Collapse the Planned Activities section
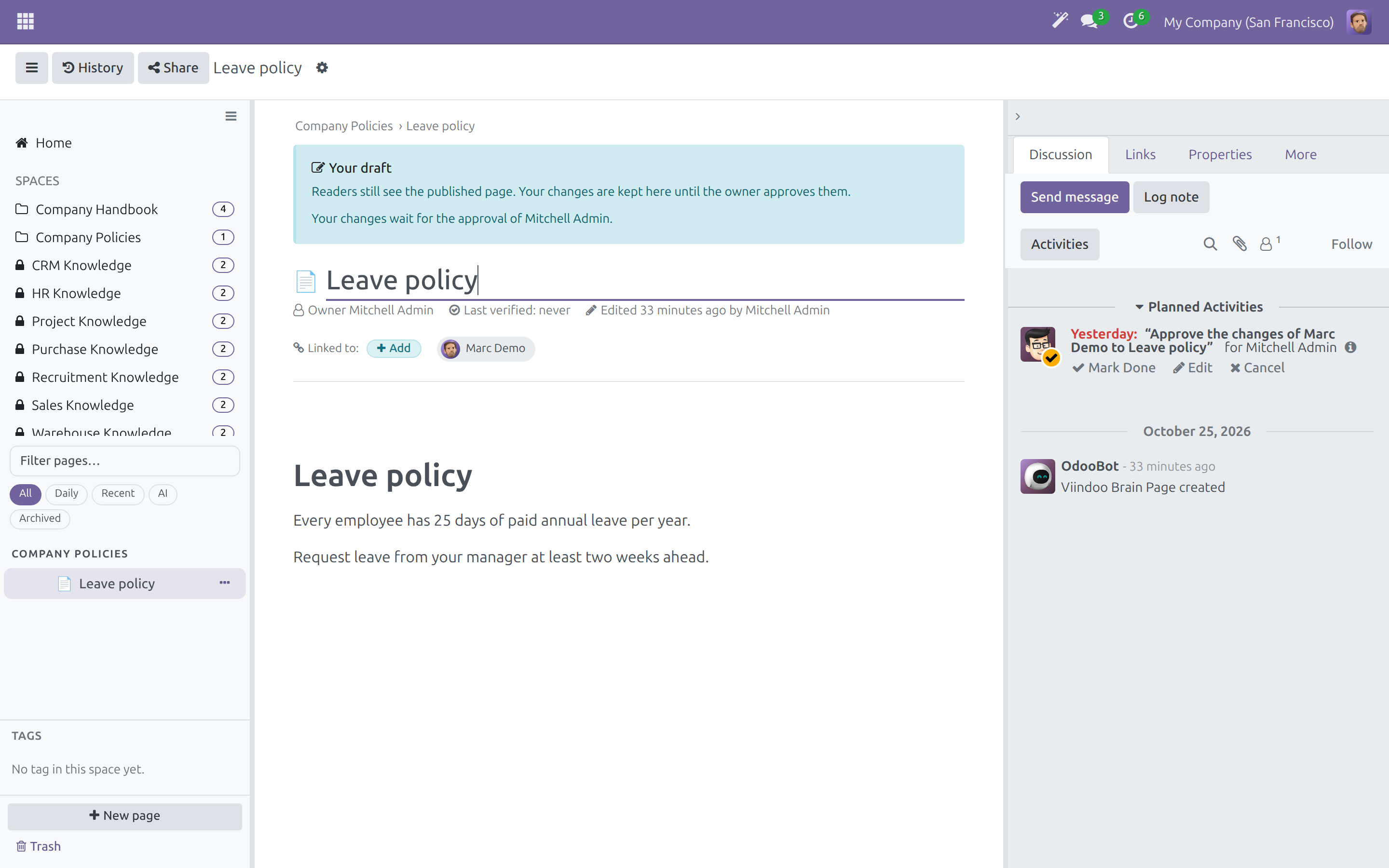The height and width of the screenshot is (868, 1389). (x=1198, y=307)
